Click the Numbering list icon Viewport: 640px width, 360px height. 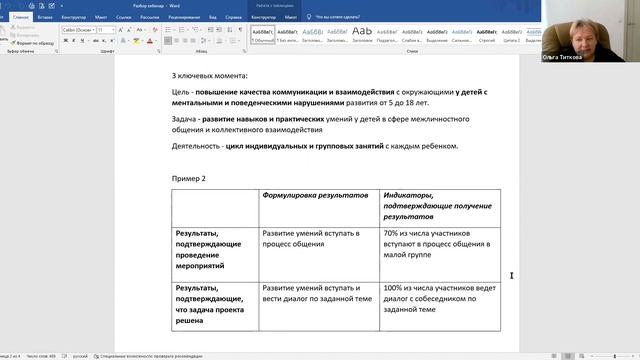point(181,30)
